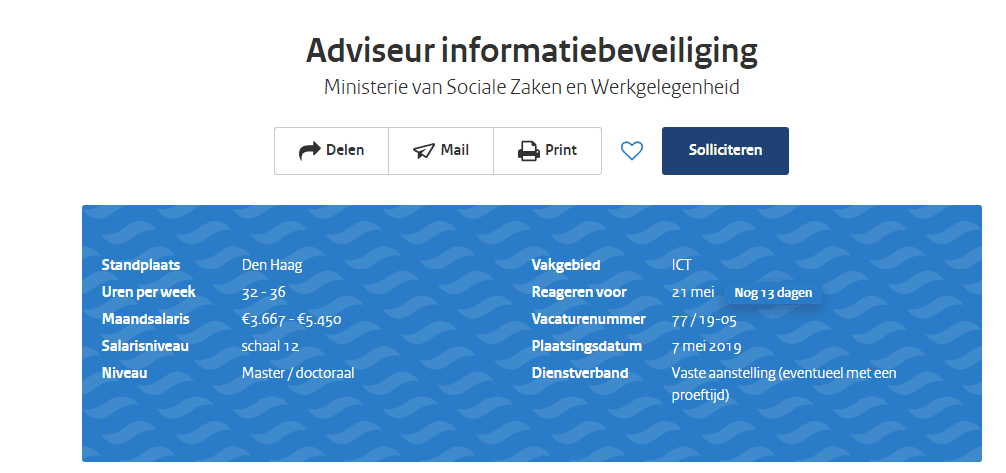Image resolution: width=1006 pixels, height=473 pixels.
Task: Click the 'Vaste aanstelling' employment text
Action: click(x=784, y=373)
